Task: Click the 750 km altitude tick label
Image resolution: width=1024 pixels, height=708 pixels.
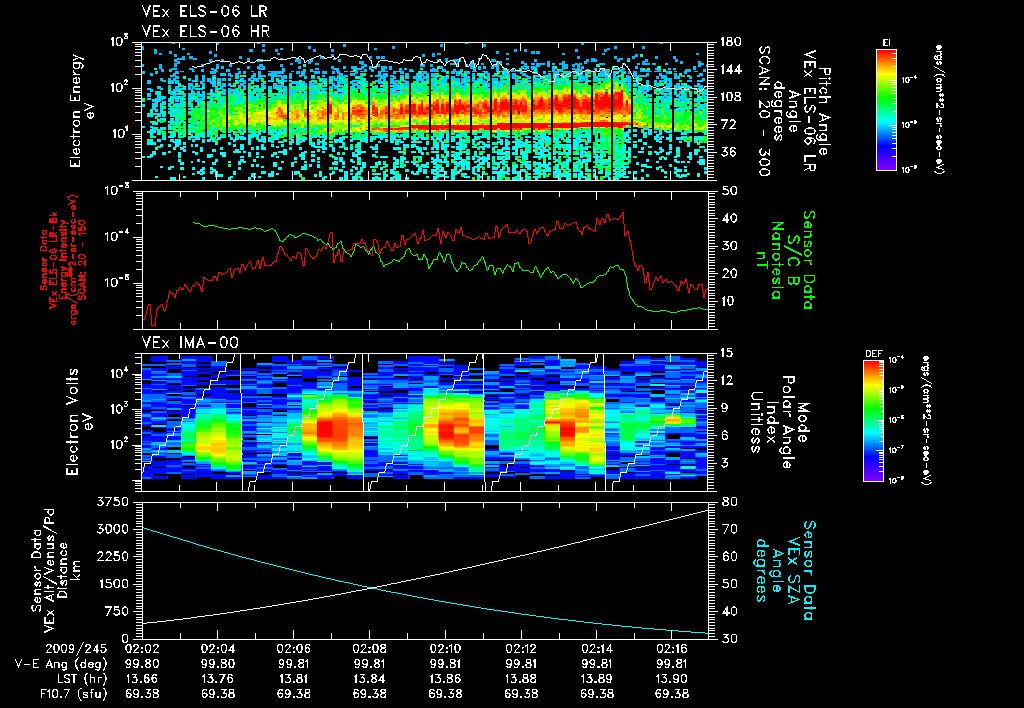Action: click(116, 611)
